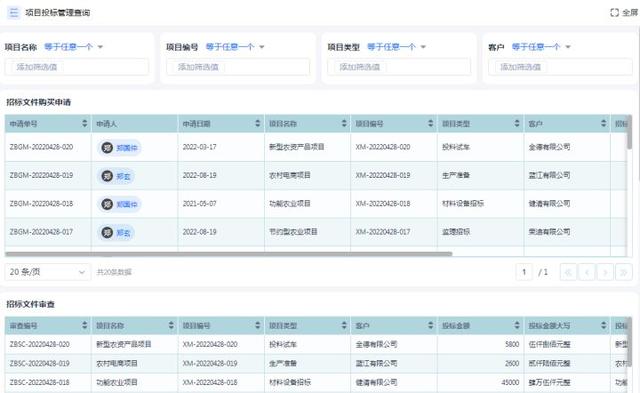The height and width of the screenshot is (393, 640).
Task: Click the purchase table vertical scrollbar
Action: click(629, 133)
